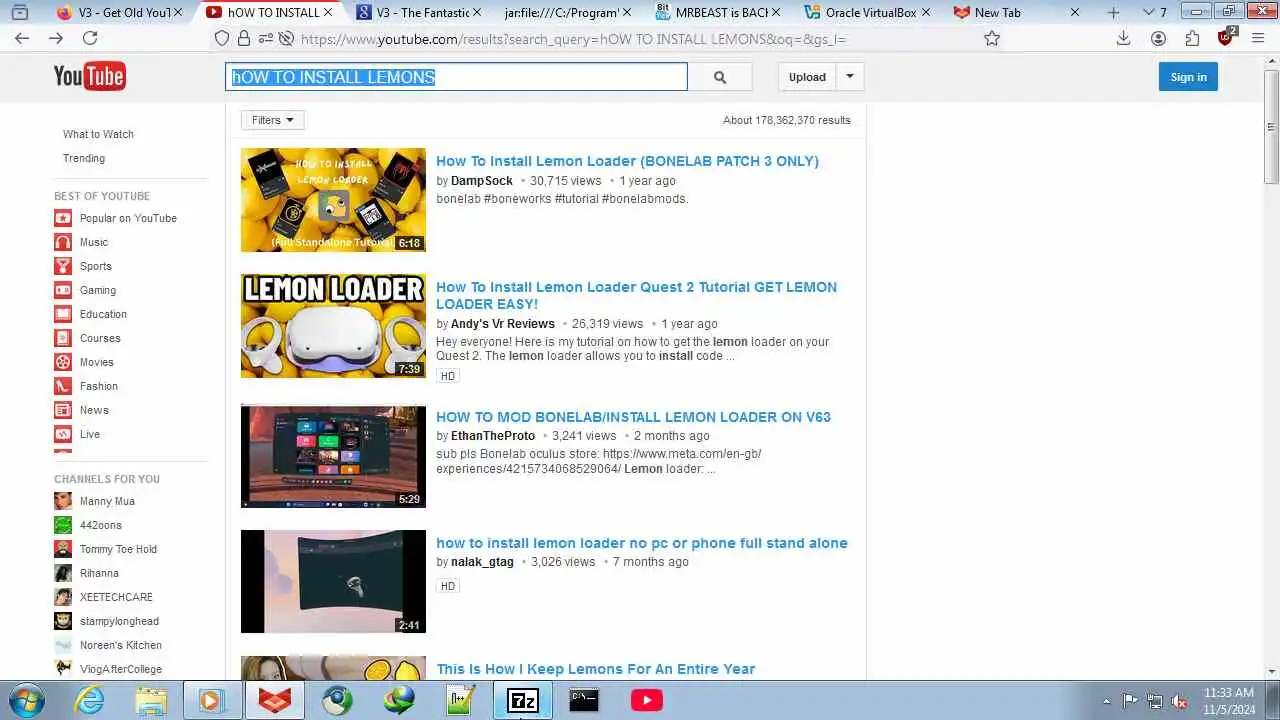
Task: Open the 7-Zip taskbar icon
Action: (x=523, y=700)
